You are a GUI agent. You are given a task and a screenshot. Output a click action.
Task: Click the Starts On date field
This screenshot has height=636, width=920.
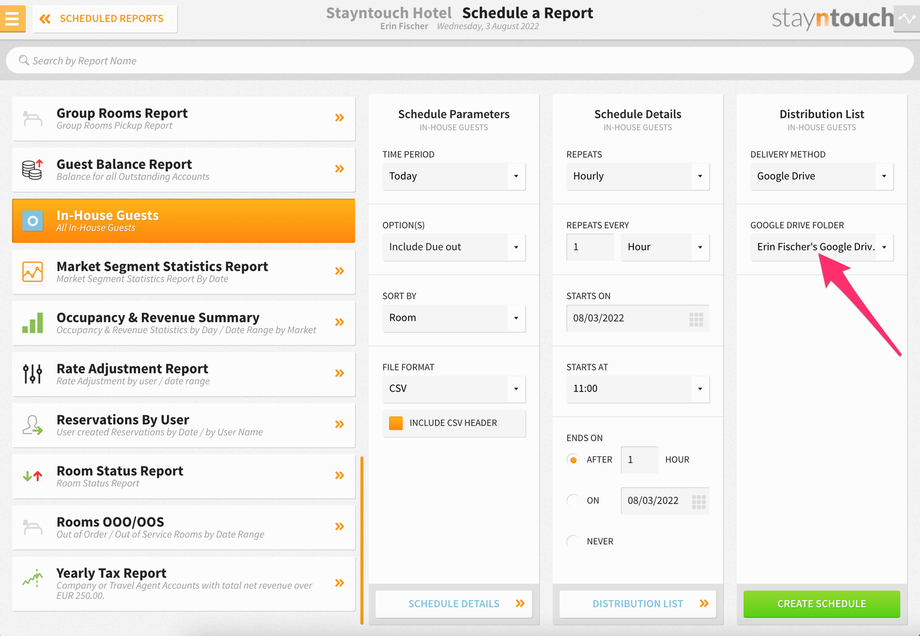[638, 318]
